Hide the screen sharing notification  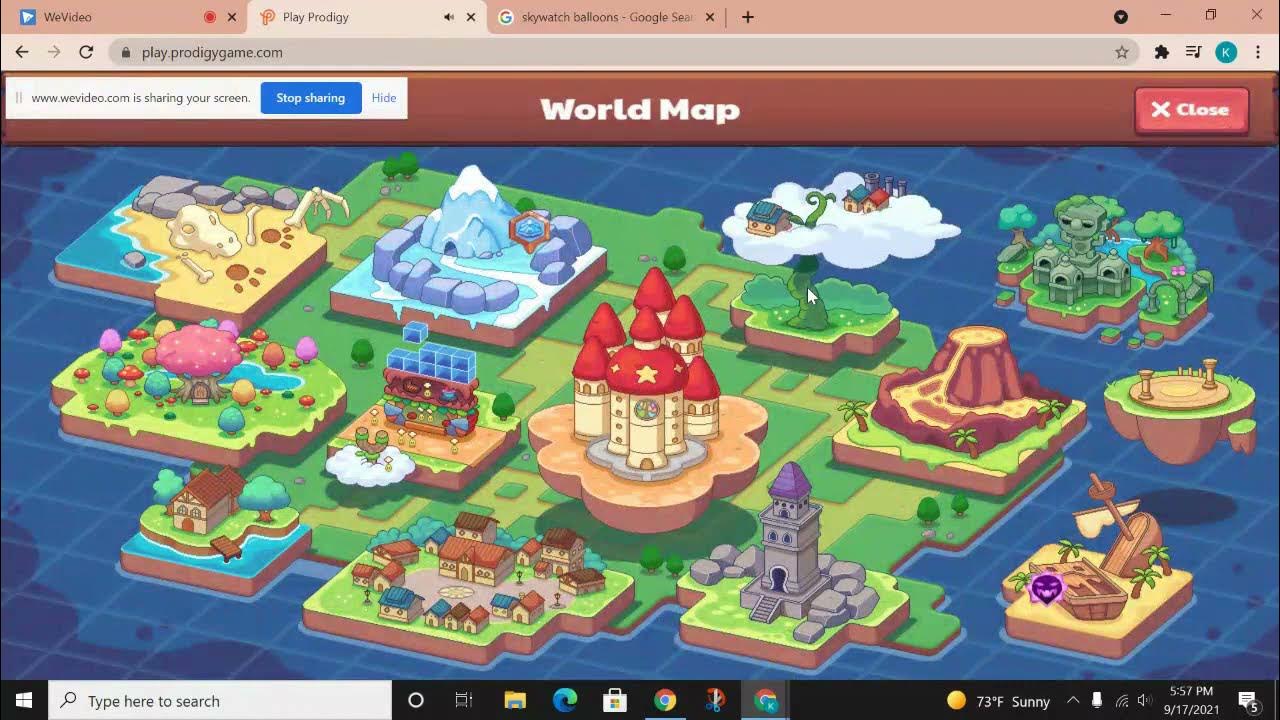[384, 98]
